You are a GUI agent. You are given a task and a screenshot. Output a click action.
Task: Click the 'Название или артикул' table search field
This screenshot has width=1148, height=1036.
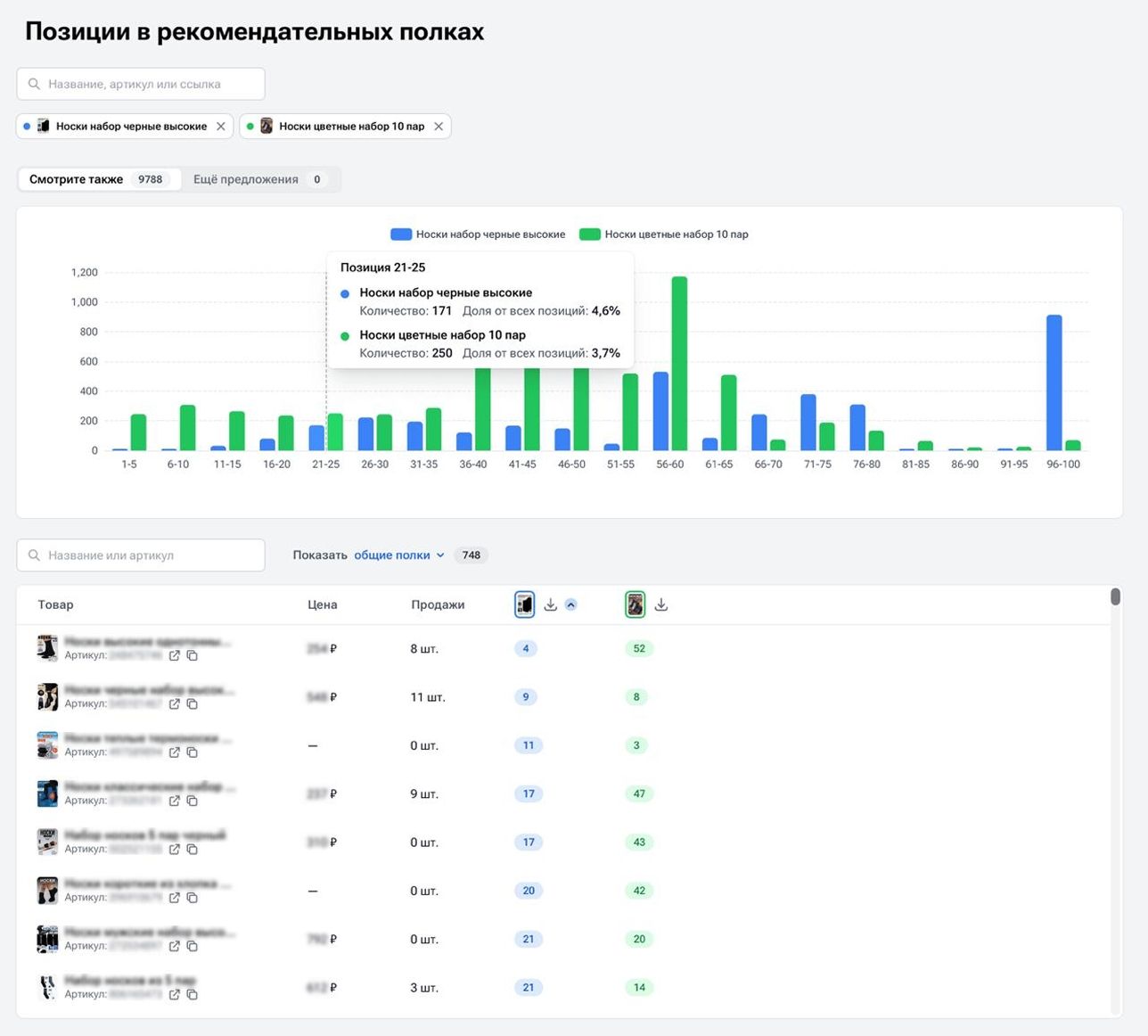point(141,555)
